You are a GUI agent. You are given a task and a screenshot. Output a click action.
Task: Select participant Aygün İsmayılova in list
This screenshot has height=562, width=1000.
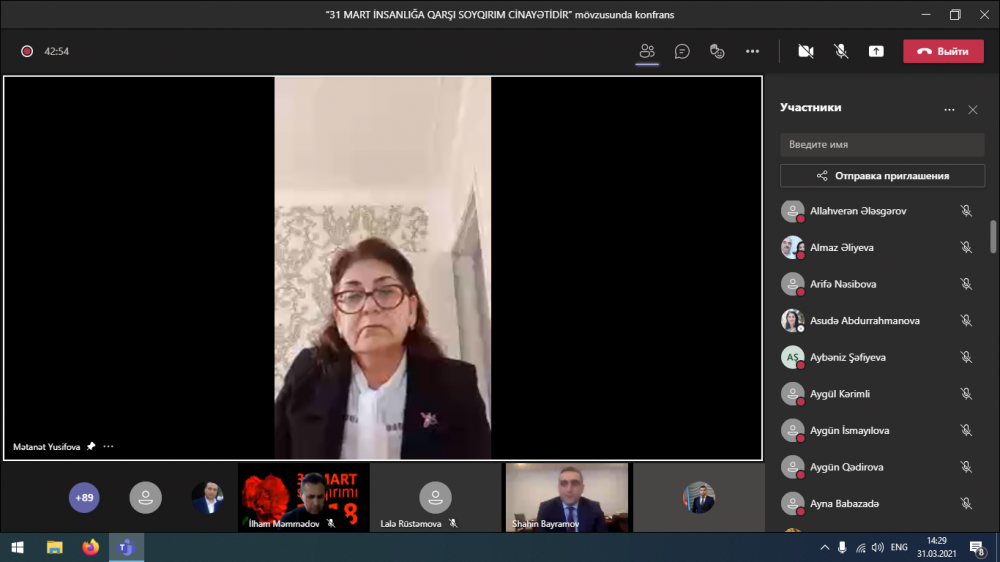(x=849, y=431)
